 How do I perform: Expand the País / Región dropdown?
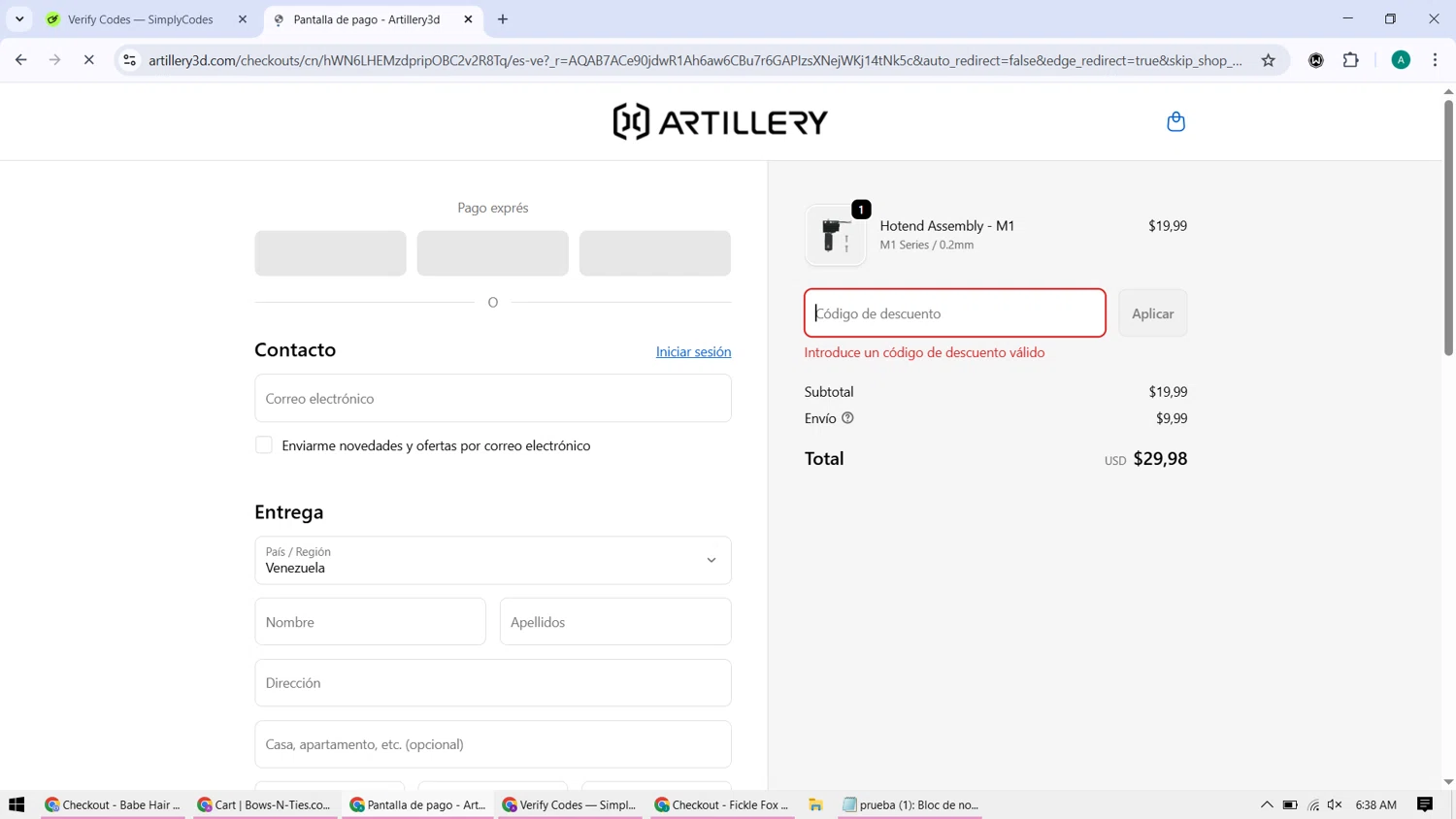click(x=493, y=561)
